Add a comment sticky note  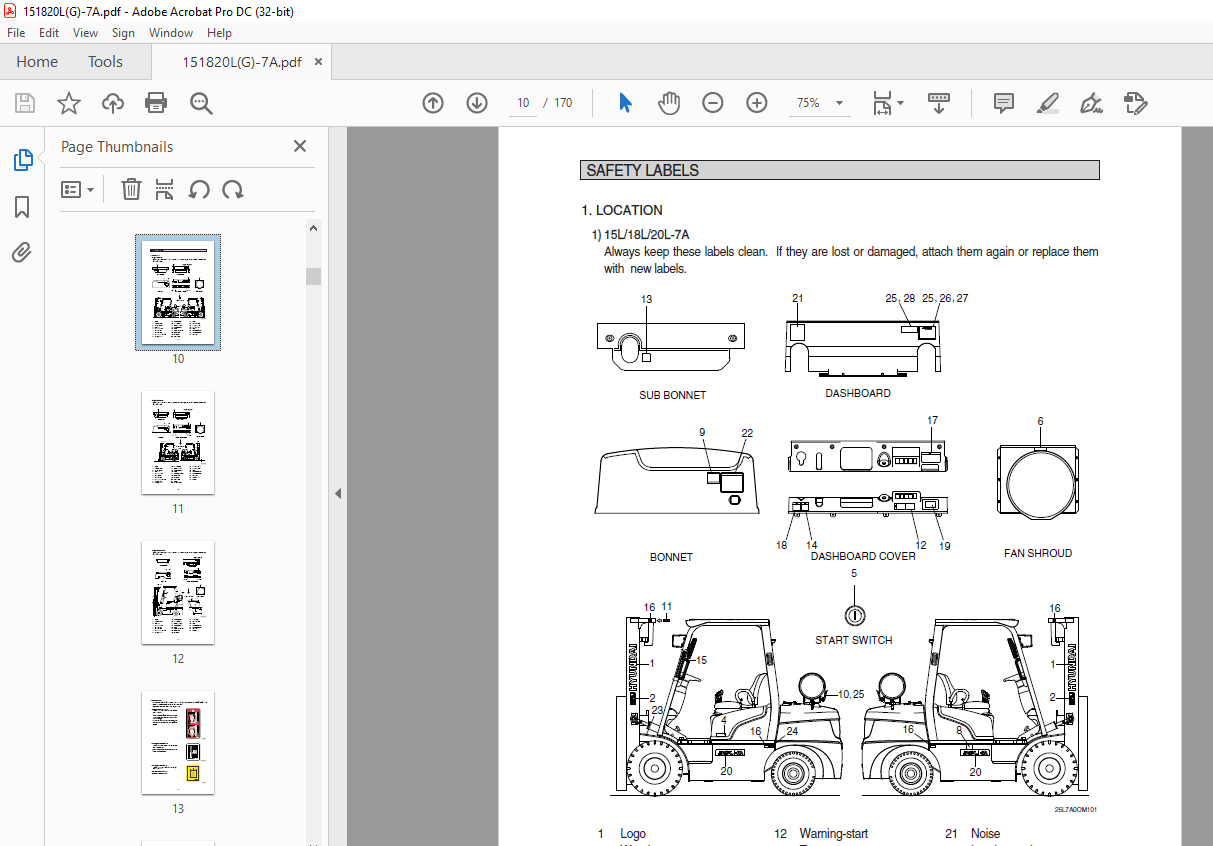tap(1003, 103)
